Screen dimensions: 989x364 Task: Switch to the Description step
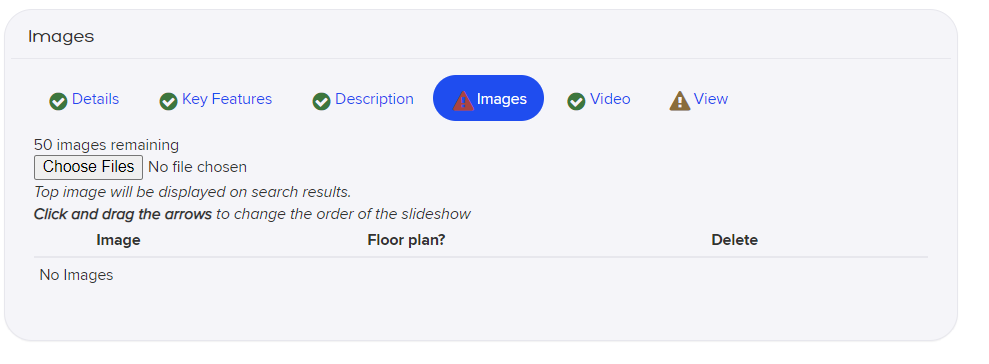click(374, 99)
